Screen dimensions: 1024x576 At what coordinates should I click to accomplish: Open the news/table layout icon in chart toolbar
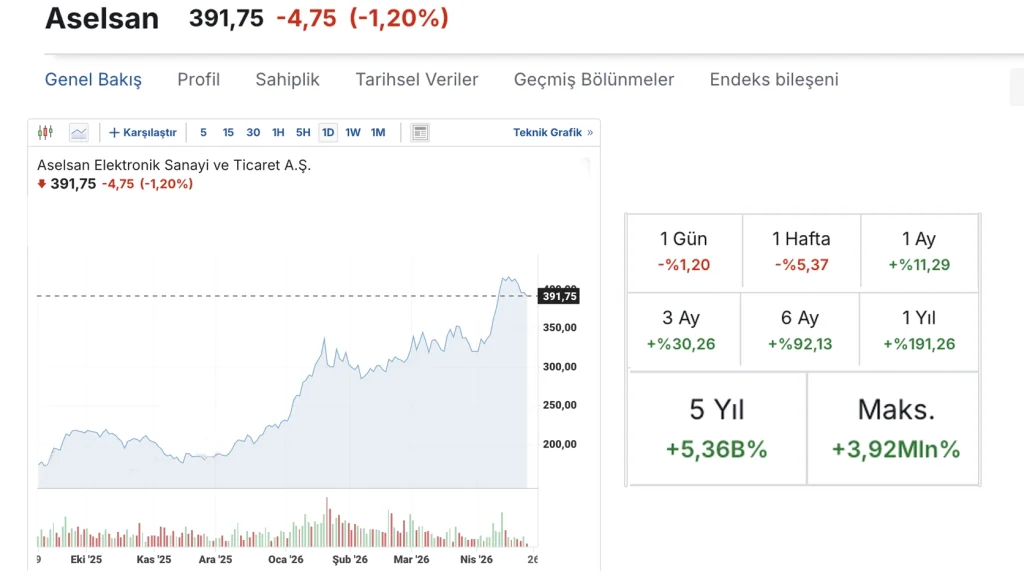tap(420, 132)
